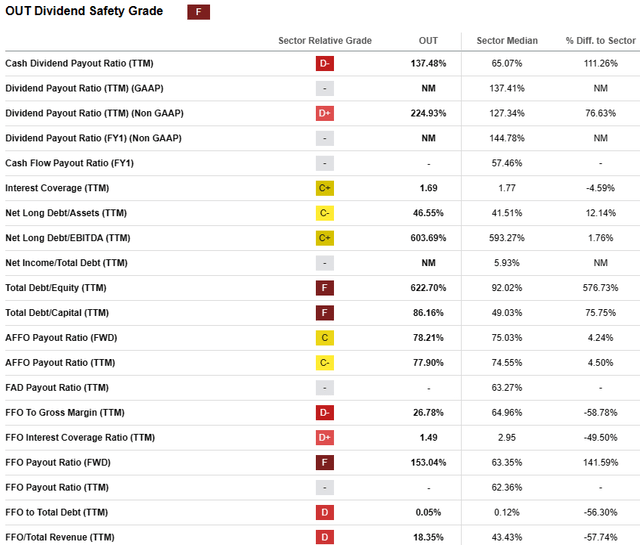Screen dimensions: 640x545
Task: Click the D grade for FFO to Total Debt
Action: point(324,512)
